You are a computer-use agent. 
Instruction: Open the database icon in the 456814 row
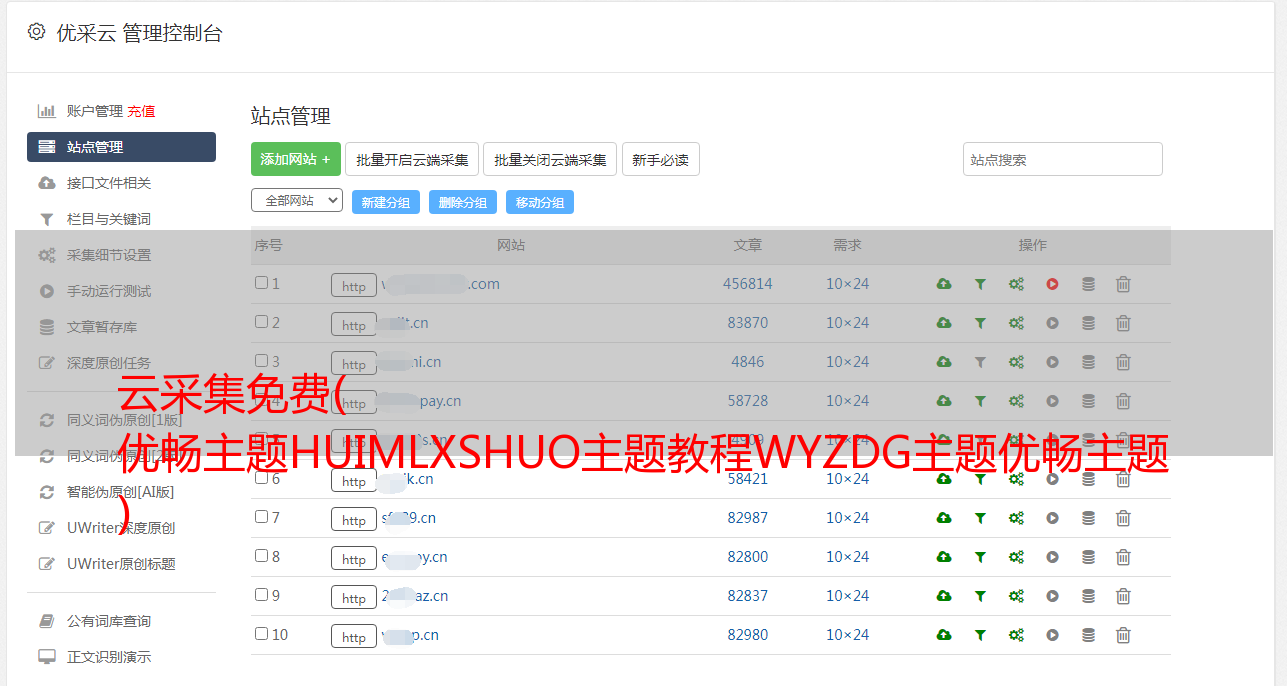coord(1088,284)
